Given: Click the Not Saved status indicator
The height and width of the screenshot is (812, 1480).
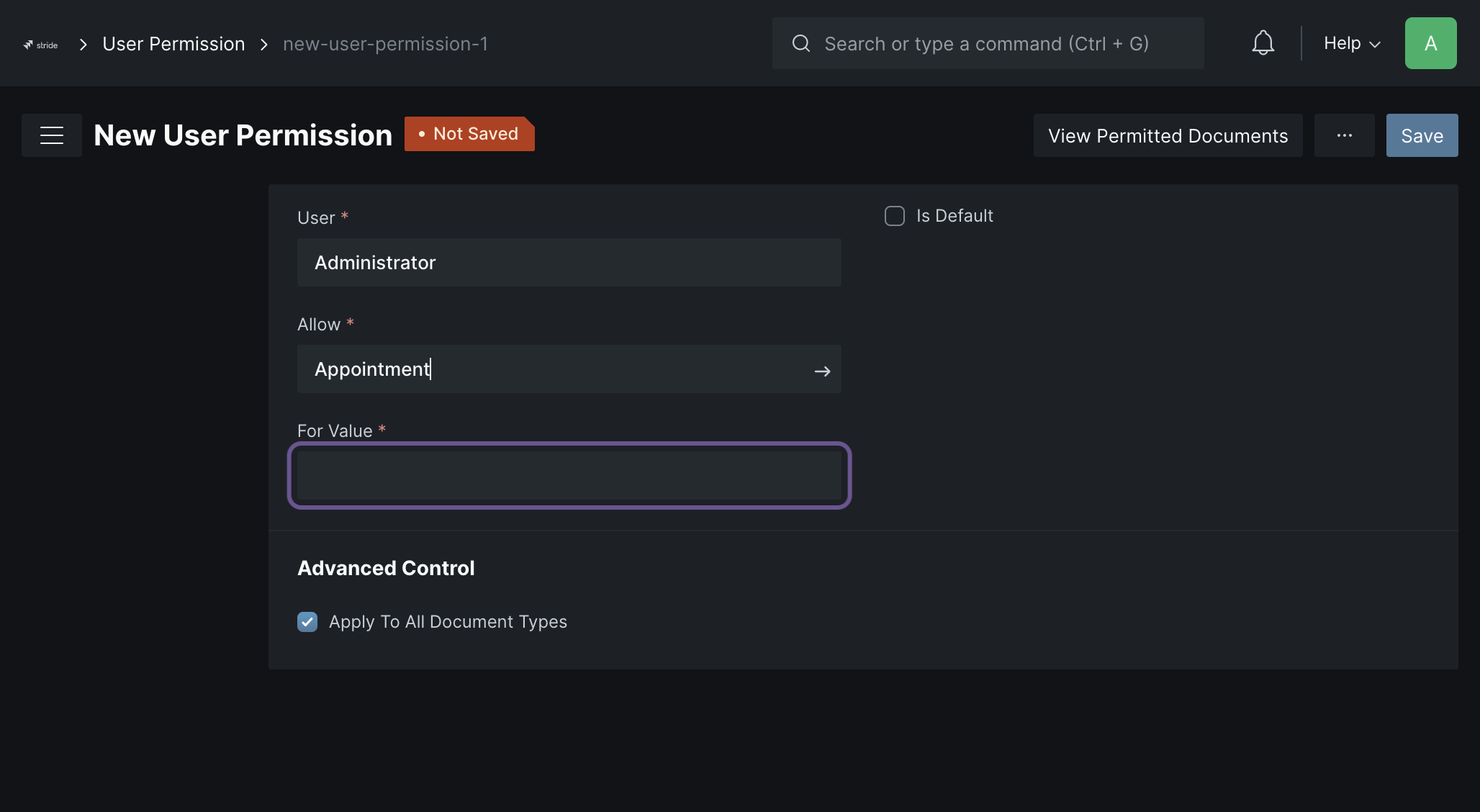Looking at the screenshot, I should point(469,134).
